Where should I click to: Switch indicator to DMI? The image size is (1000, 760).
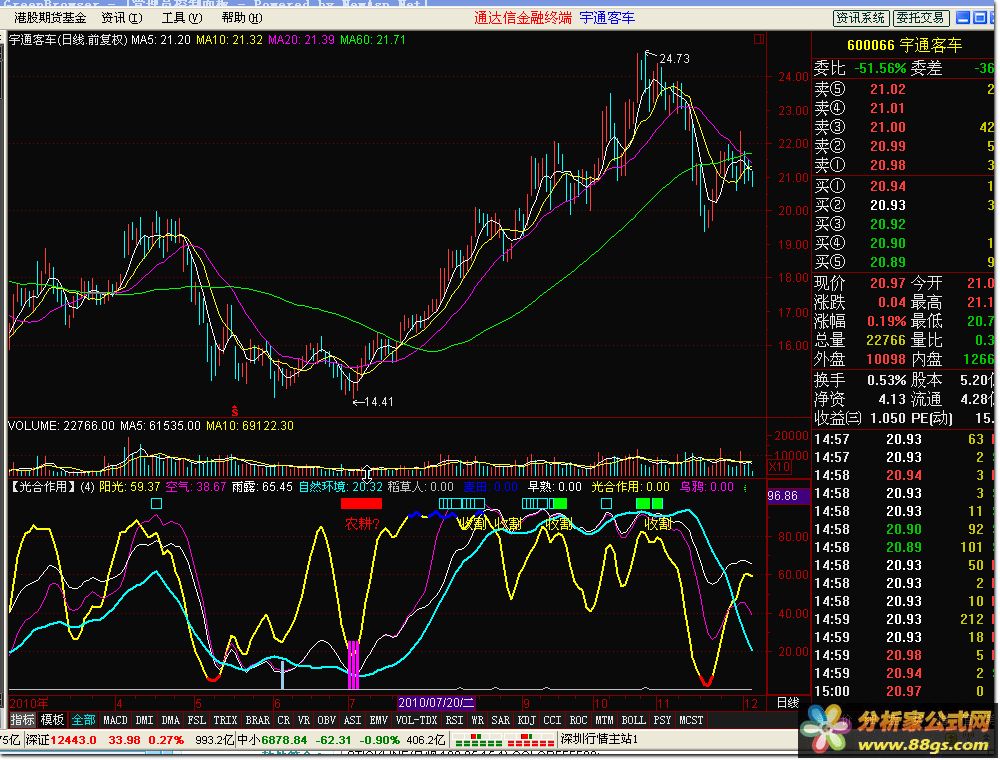tap(145, 720)
